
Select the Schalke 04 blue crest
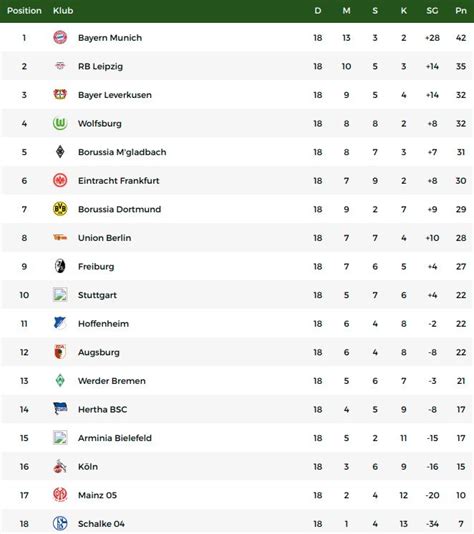(x=60, y=523)
